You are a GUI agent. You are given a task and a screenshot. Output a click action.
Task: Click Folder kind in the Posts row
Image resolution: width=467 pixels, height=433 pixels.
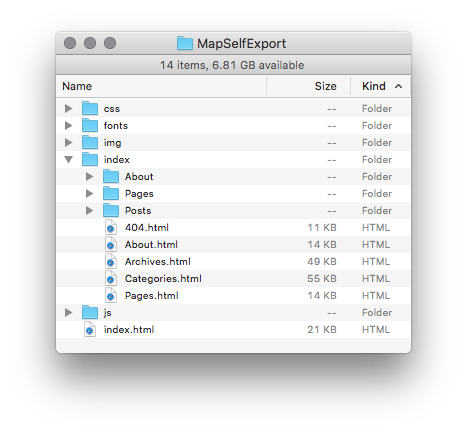coord(377,211)
